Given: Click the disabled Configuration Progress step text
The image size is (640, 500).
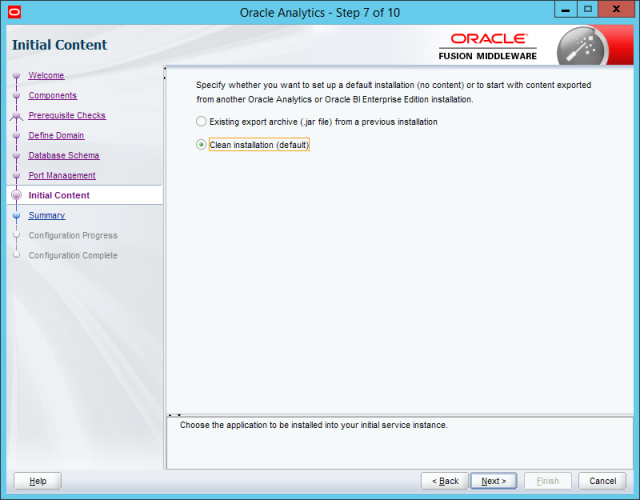Looking at the screenshot, I should 73,236.
